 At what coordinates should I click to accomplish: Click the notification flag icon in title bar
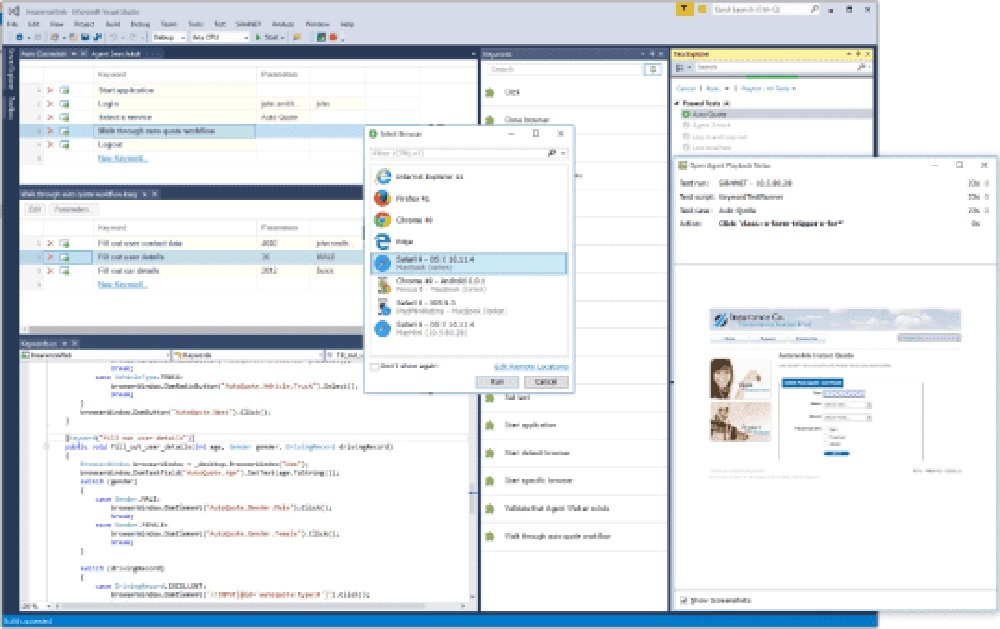[x=702, y=9]
